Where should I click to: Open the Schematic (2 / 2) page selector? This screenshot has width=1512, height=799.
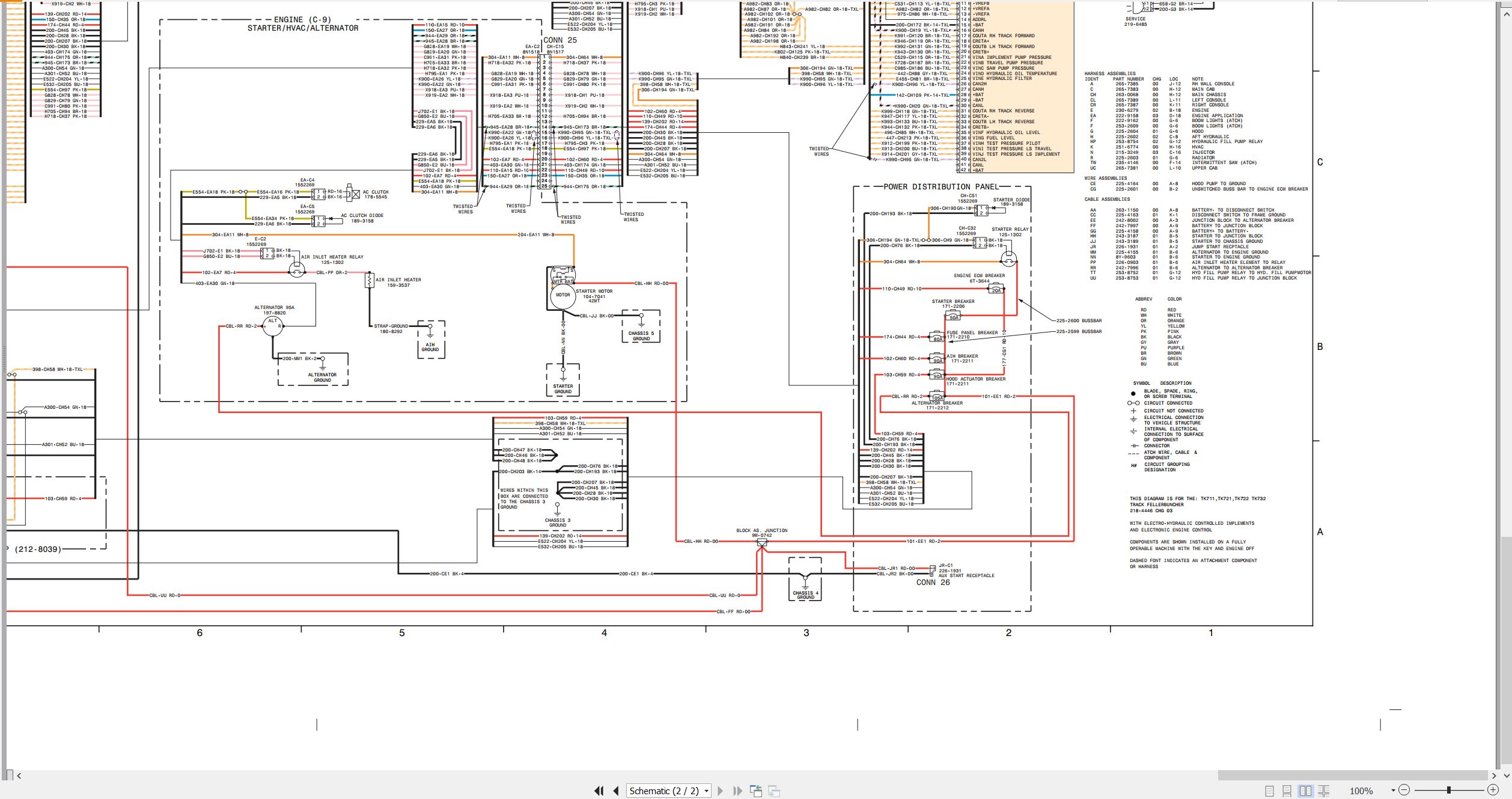[x=669, y=791]
